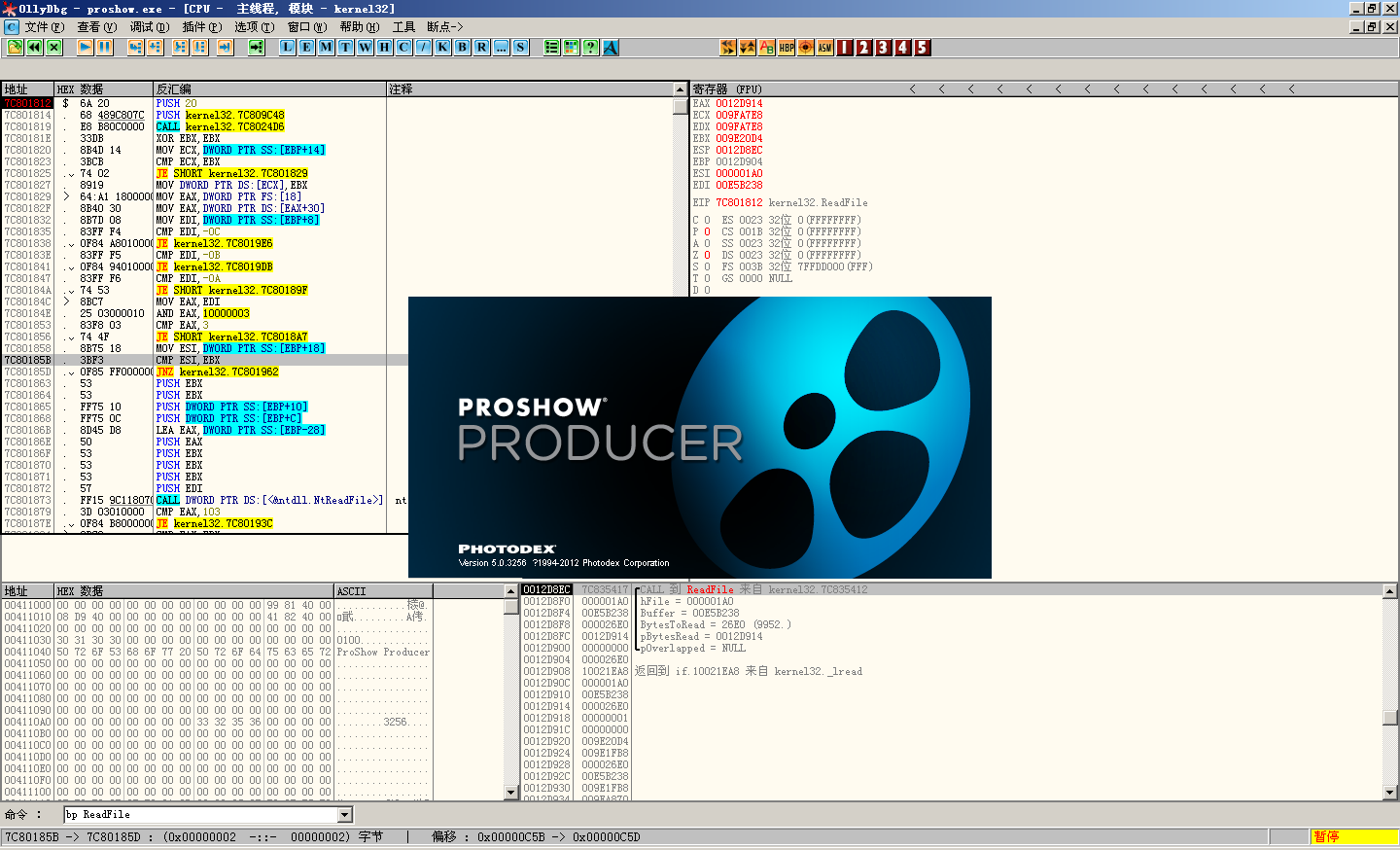Screen dimensions: 1400x850
Task: Click the Pause execution toolbar icon
Action: coord(104,47)
